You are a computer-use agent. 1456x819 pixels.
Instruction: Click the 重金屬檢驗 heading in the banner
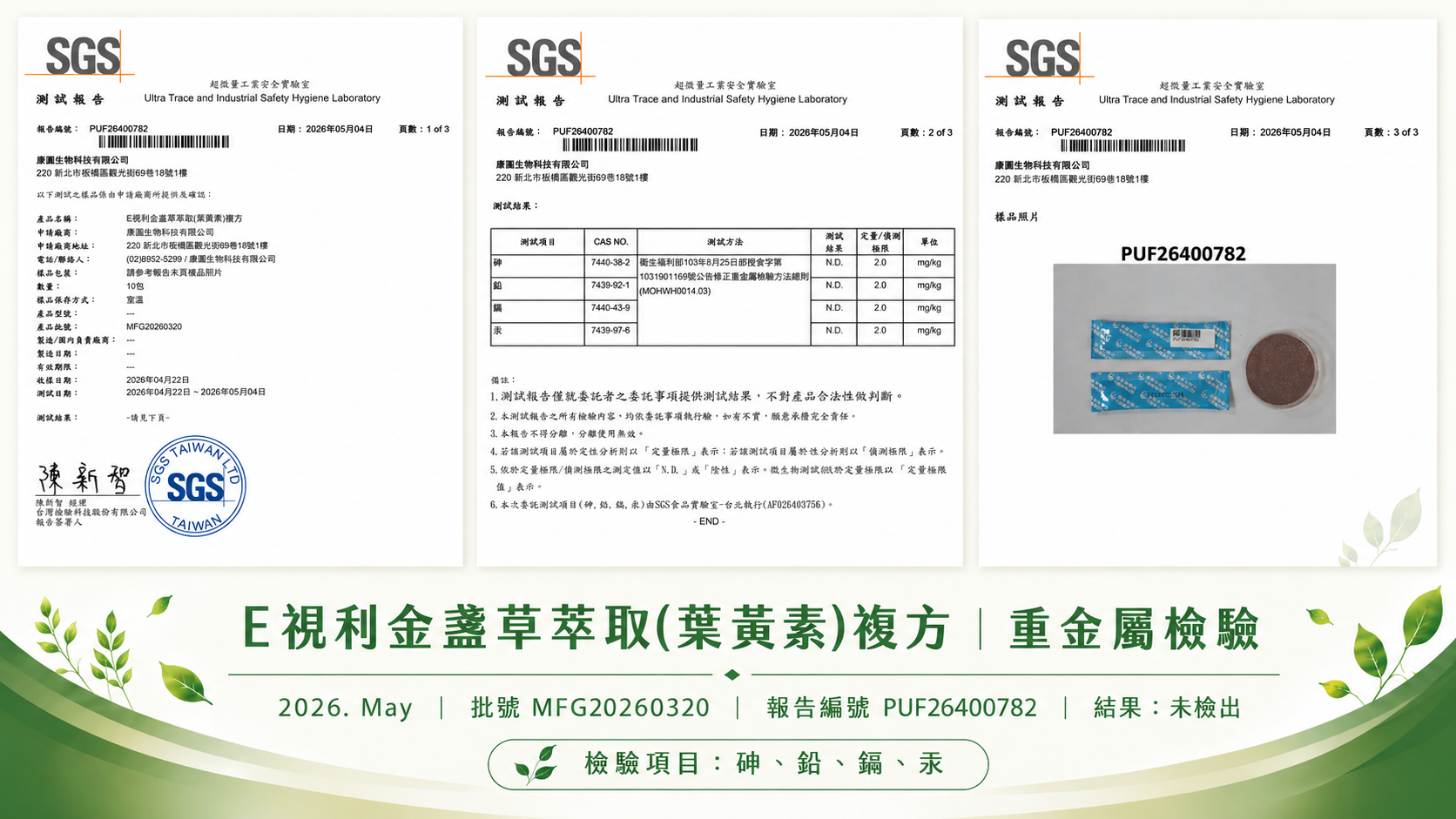coord(1135,628)
